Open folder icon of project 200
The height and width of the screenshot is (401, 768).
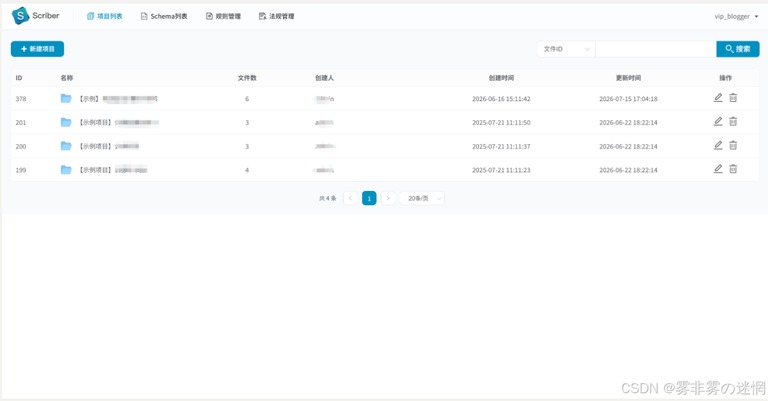pos(66,146)
